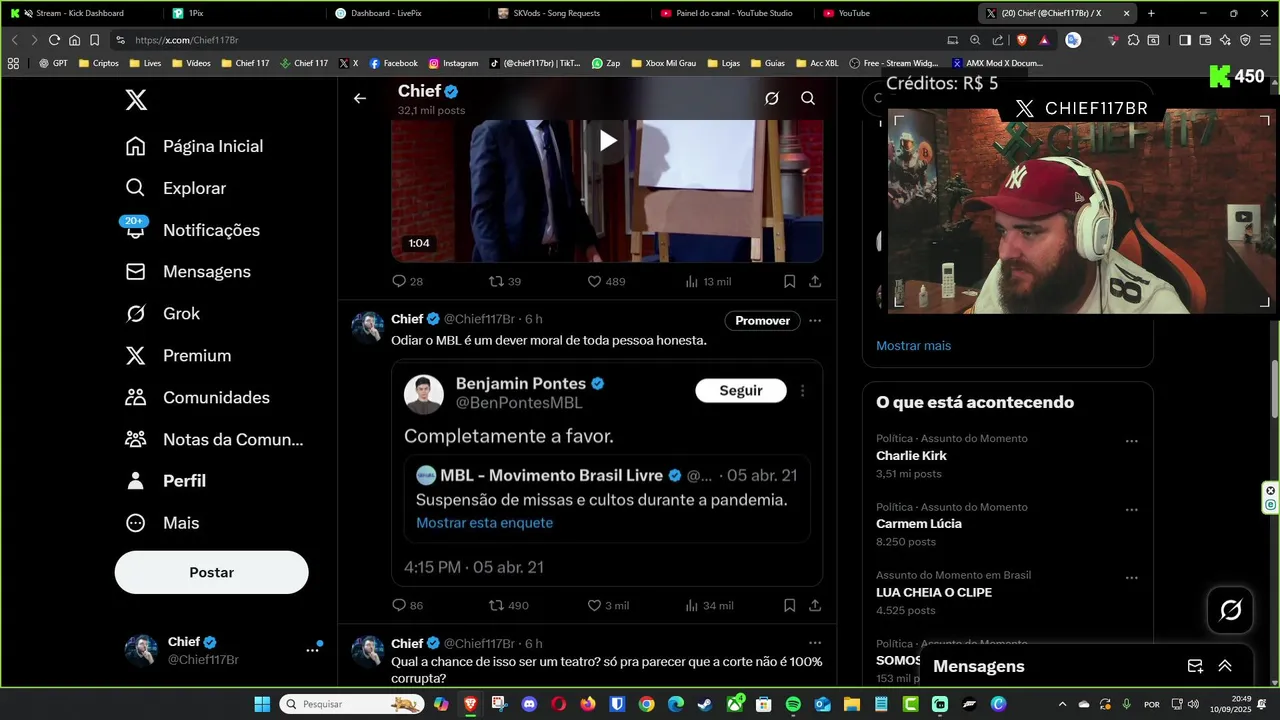
Task: Open options for the Carmem Lúcia trend
Action: [1131, 509]
